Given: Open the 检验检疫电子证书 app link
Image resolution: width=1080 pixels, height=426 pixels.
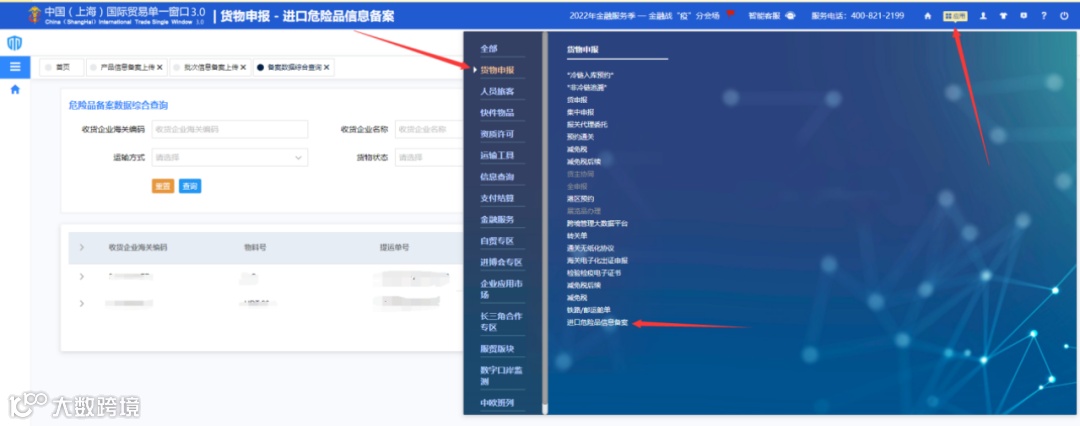Looking at the screenshot, I should (594, 273).
